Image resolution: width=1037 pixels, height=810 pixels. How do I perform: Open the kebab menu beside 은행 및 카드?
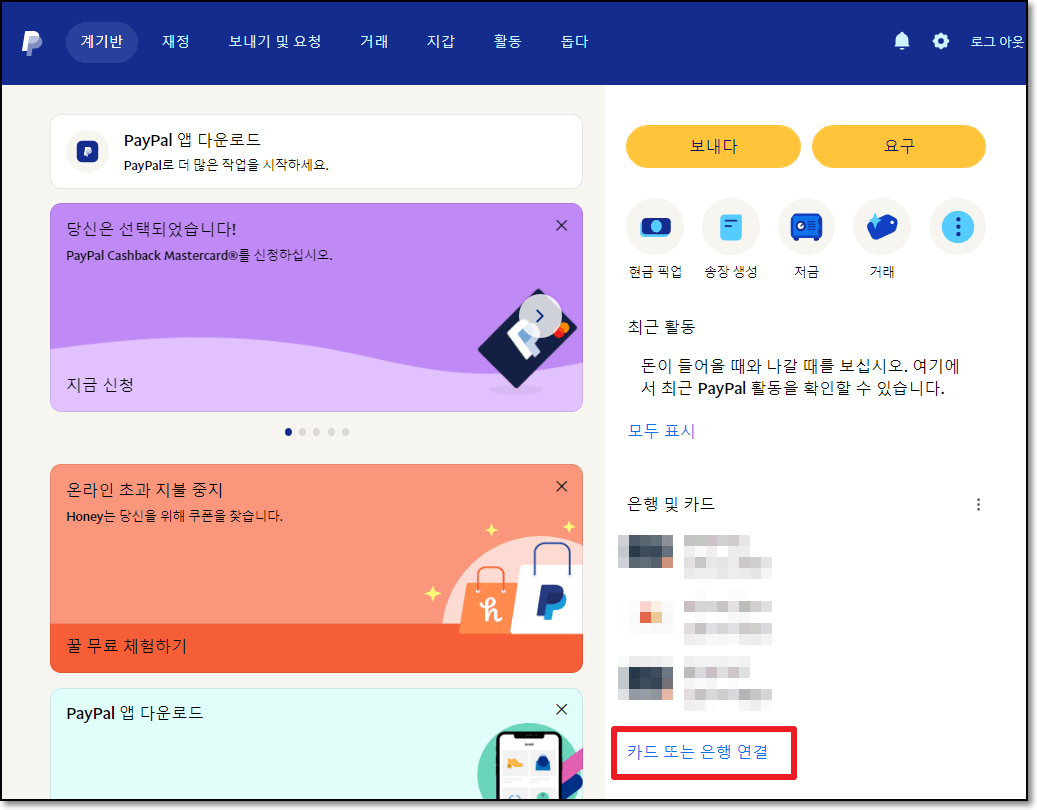[978, 504]
